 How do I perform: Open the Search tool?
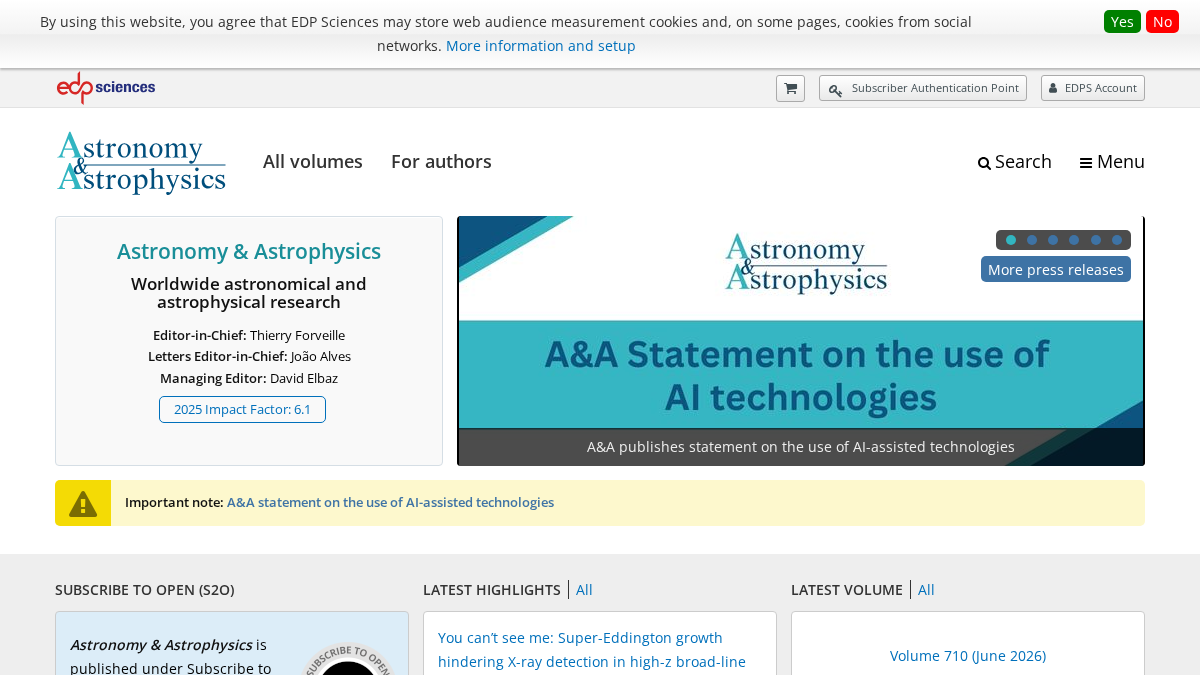point(1014,162)
